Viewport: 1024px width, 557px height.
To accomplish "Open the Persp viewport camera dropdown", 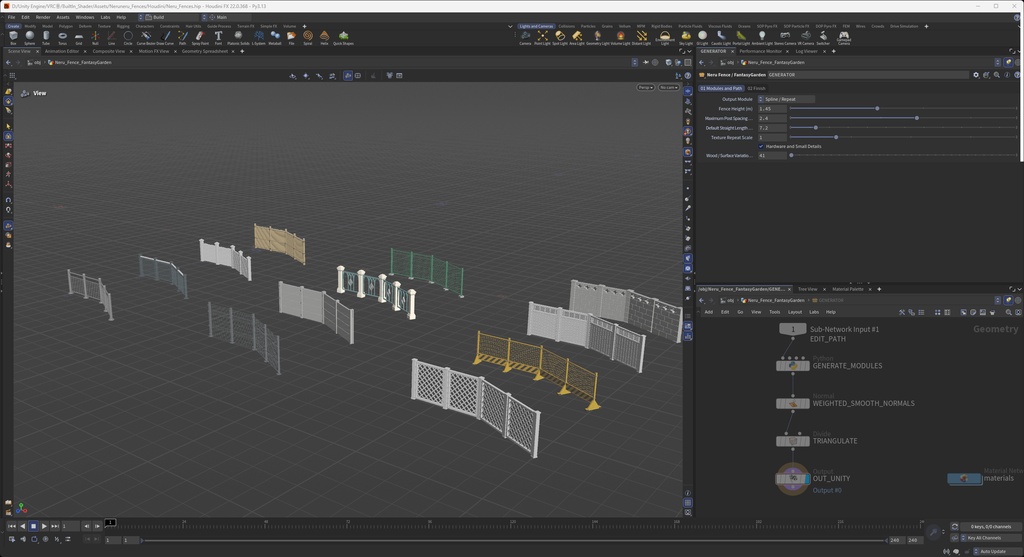I will point(645,88).
